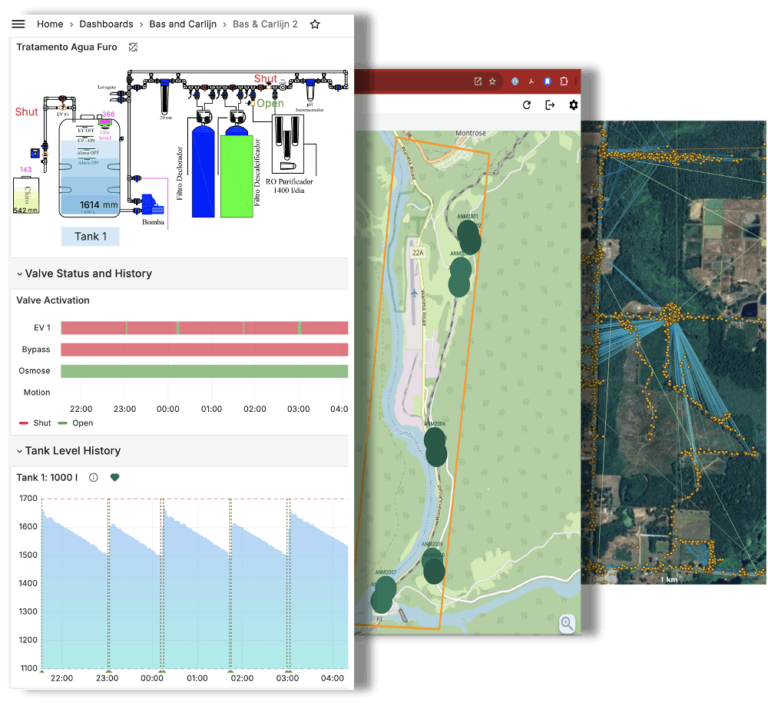Viewport: 768px width, 703px height.
Task: Open the hamburger navigation menu
Action: [x=18, y=24]
